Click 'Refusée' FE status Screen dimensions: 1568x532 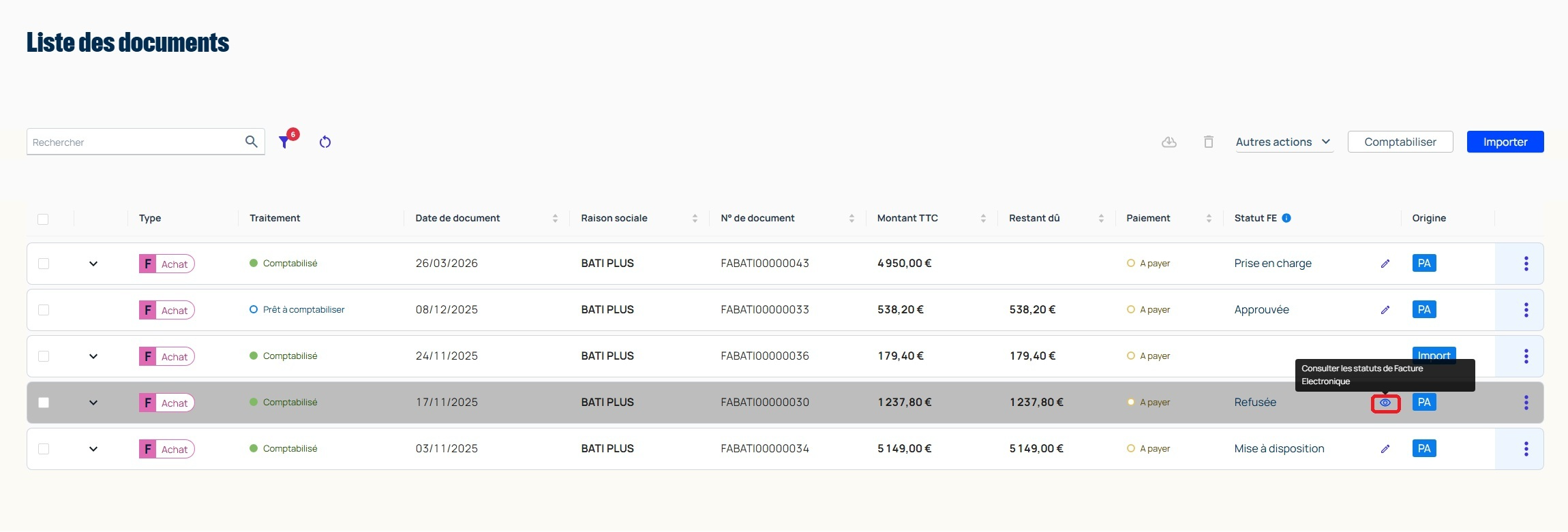(1255, 403)
